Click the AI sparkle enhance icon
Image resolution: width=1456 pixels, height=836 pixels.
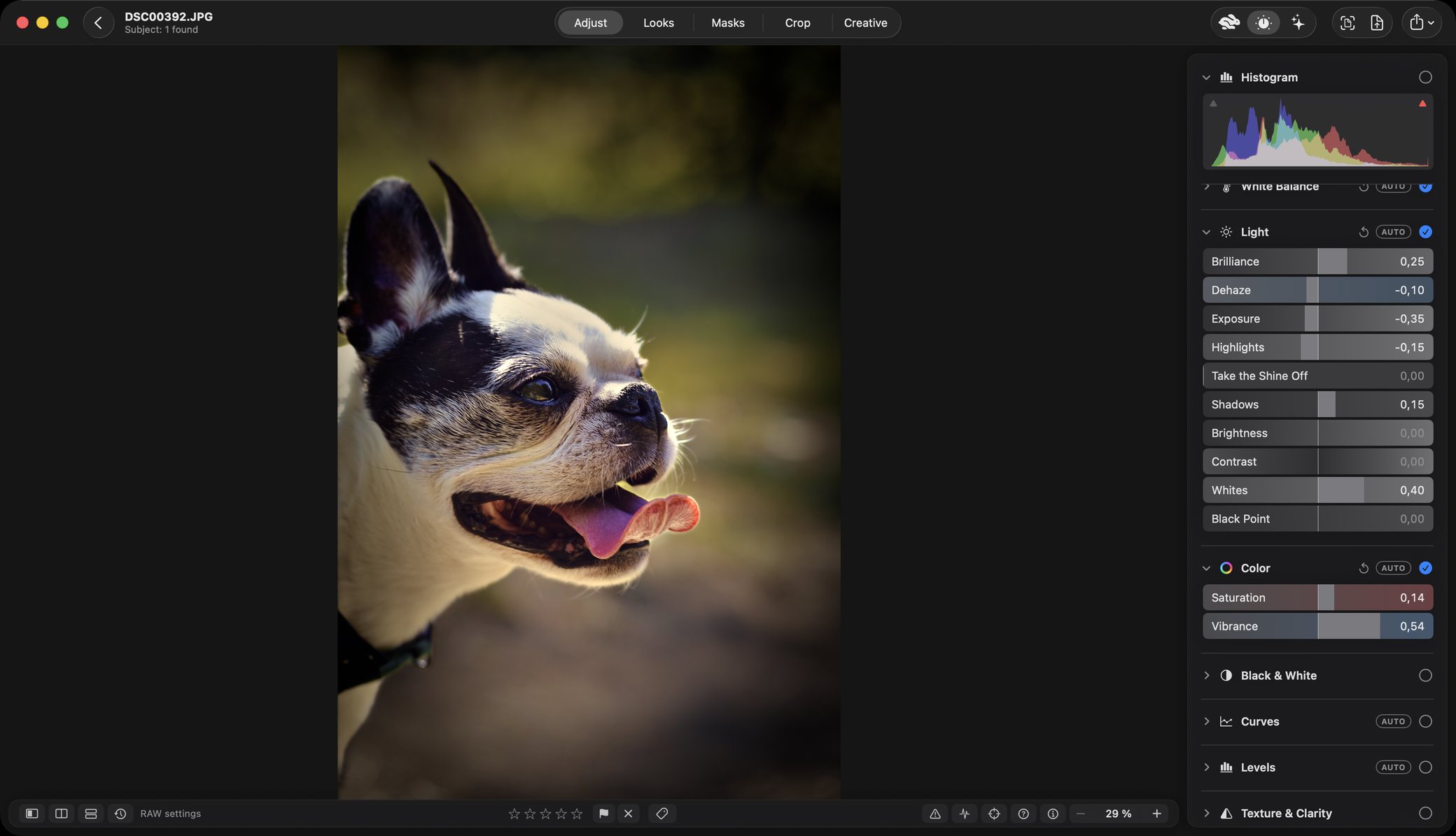coord(1298,22)
